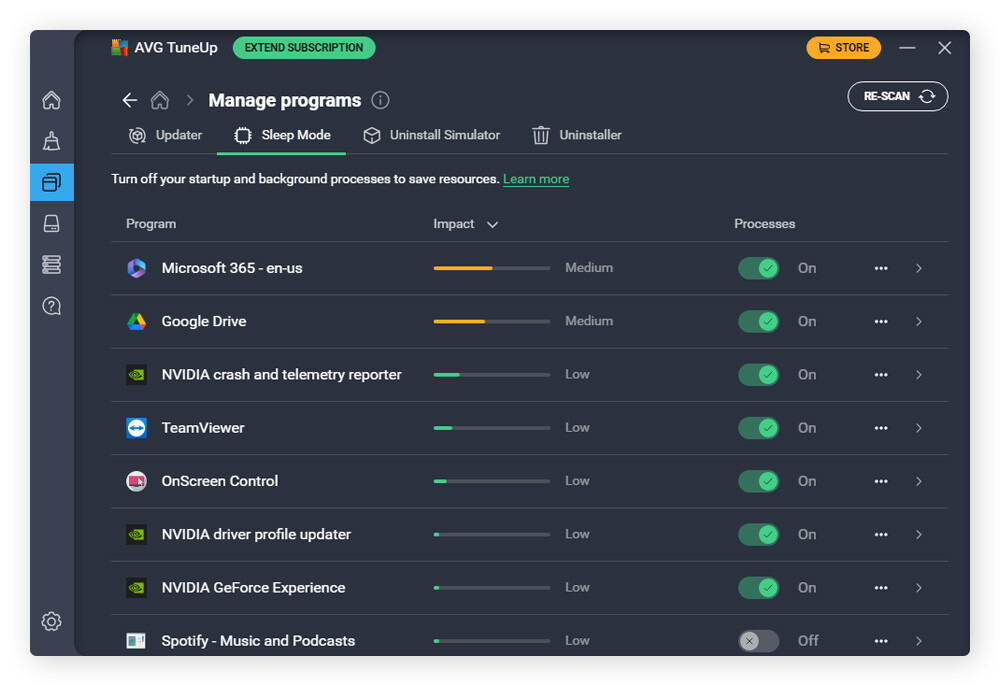This screenshot has width=1000, height=686.
Task: Switch to the Uninstaller tab
Action: 577,135
